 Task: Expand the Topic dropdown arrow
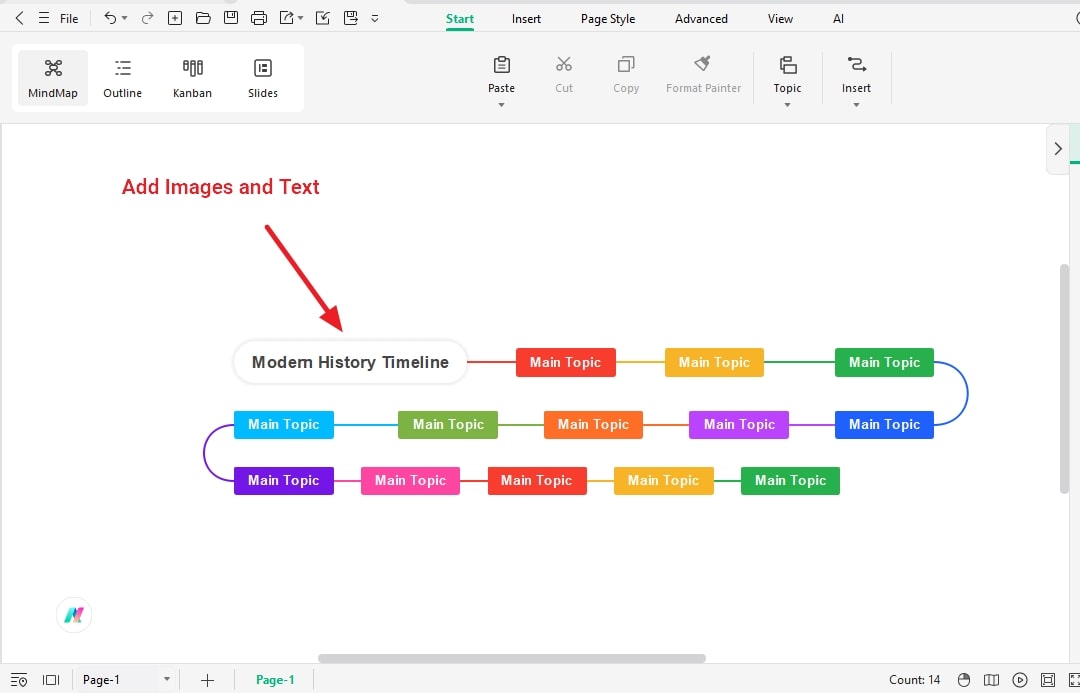pyautogui.click(x=787, y=105)
